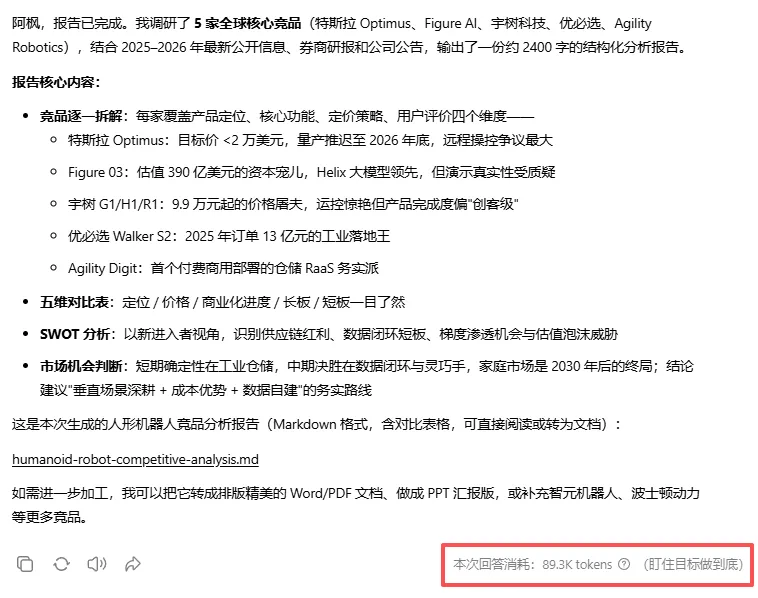The height and width of the screenshot is (598, 758).
Task: Click the 'Agility Digit' sub-bullet line
Action: [223, 268]
